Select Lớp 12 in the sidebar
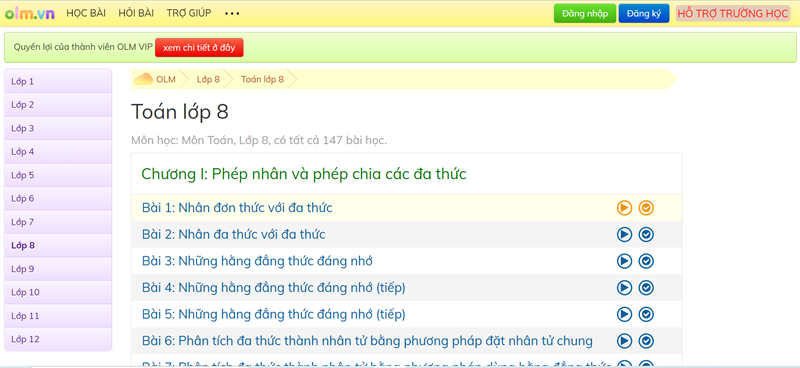 click(58, 339)
